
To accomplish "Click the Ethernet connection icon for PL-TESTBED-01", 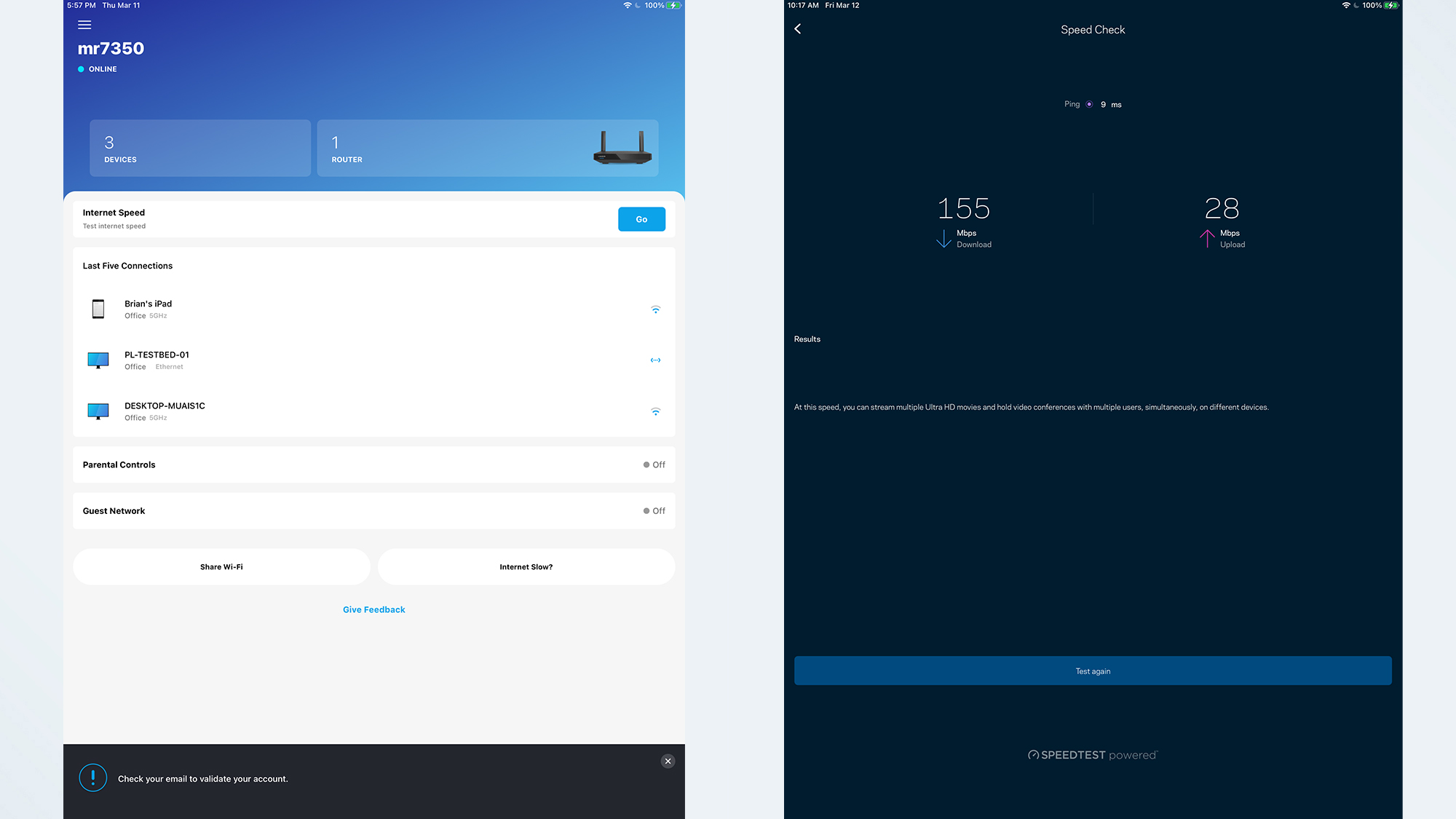I will (655, 360).
